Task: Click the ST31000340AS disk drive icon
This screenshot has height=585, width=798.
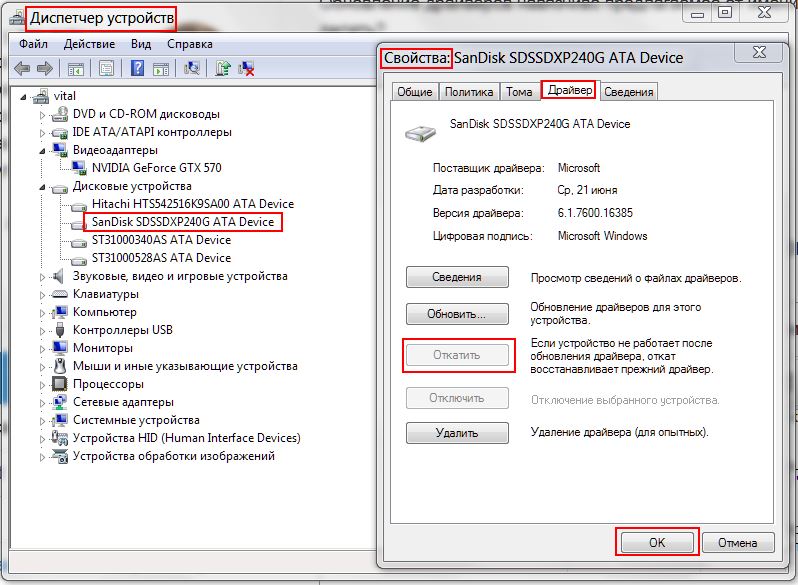Action: [x=79, y=242]
